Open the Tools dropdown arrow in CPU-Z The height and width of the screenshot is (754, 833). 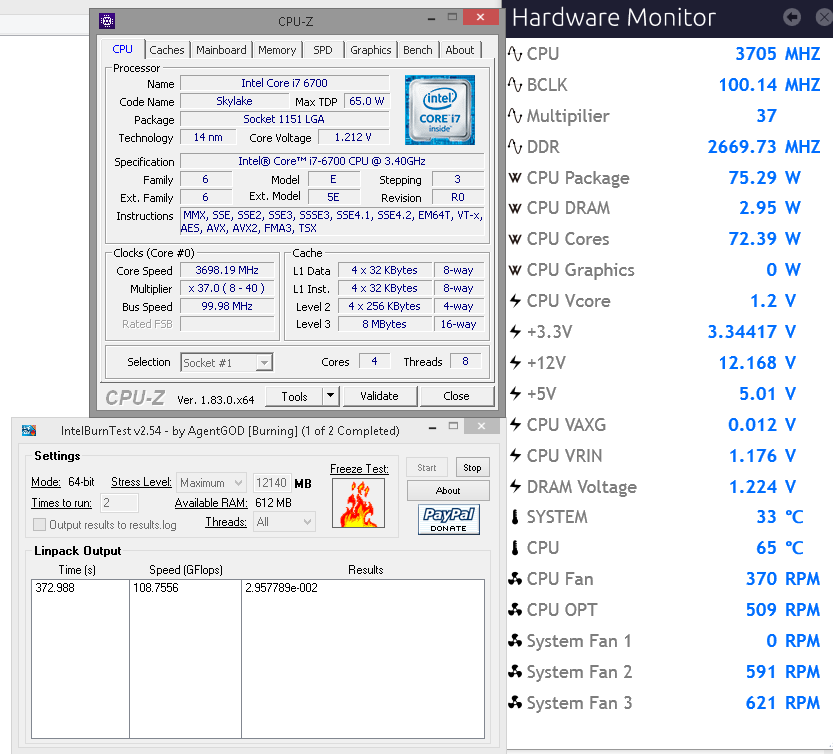point(330,396)
